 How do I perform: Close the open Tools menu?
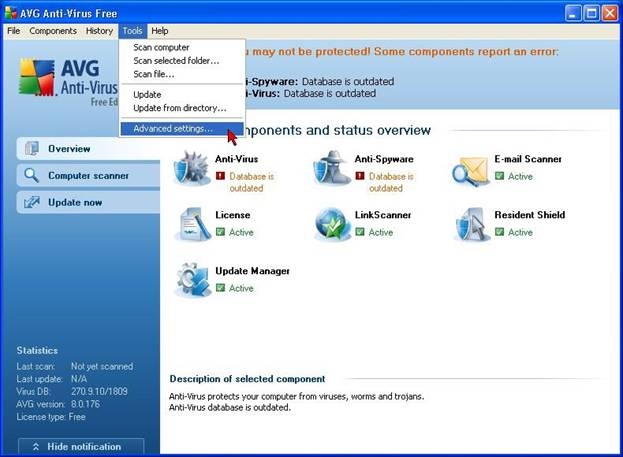click(132, 31)
